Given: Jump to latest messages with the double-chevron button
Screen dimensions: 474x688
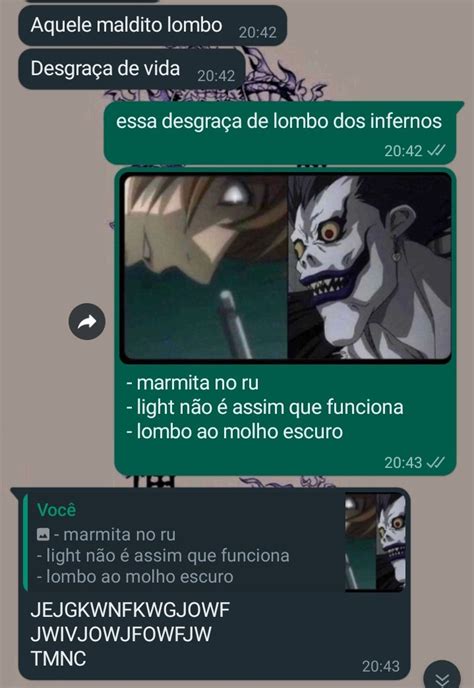Looking at the screenshot, I should pos(442,677).
